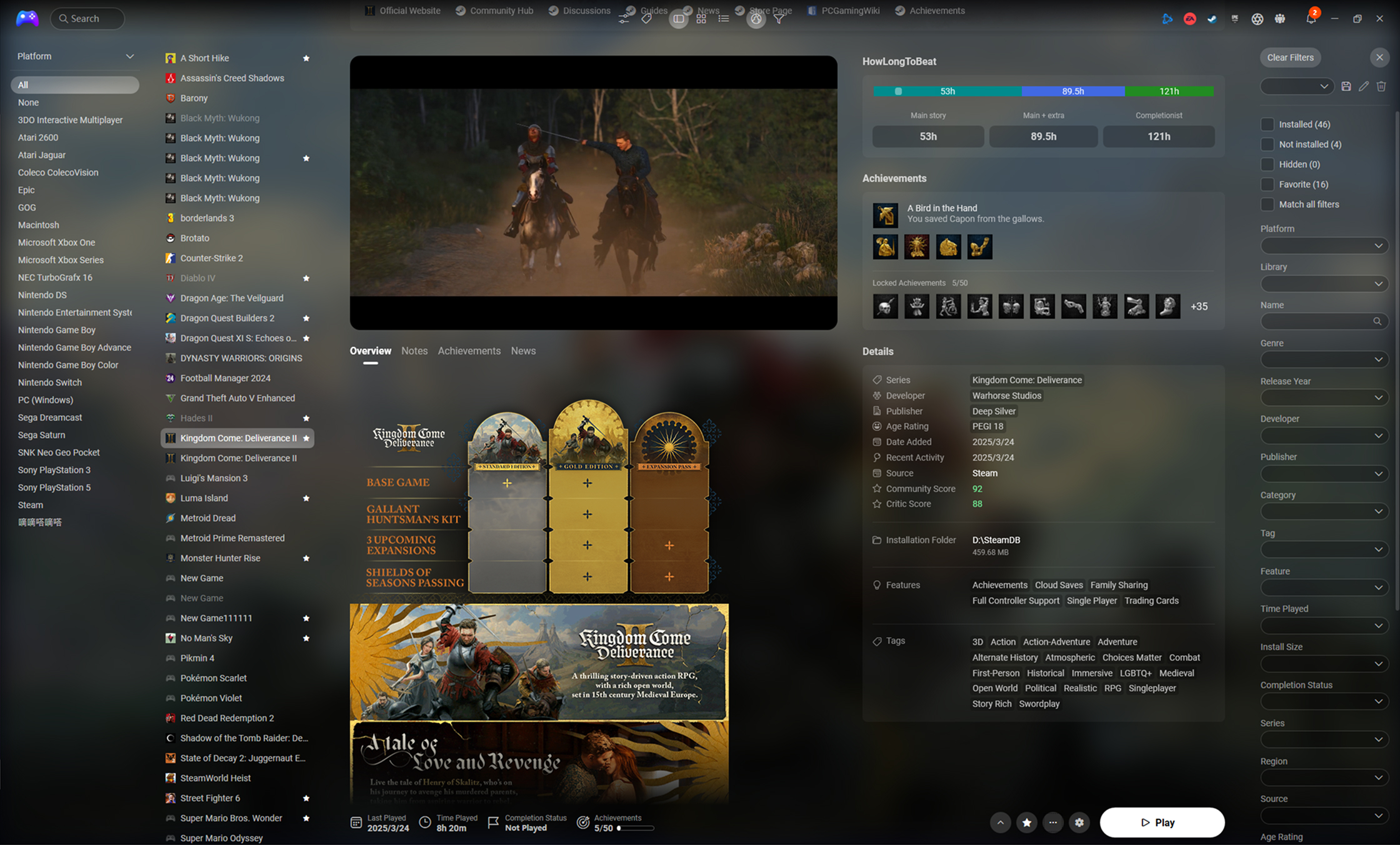
Task: Collapse the Platform sidebar chevron
Action: pyautogui.click(x=129, y=56)
